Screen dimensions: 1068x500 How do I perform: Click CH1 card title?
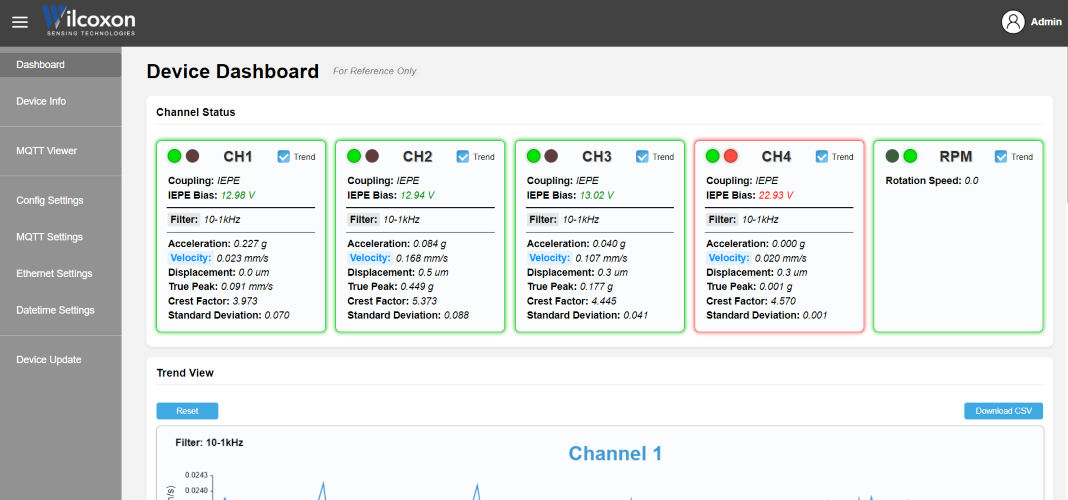[238, 157]
